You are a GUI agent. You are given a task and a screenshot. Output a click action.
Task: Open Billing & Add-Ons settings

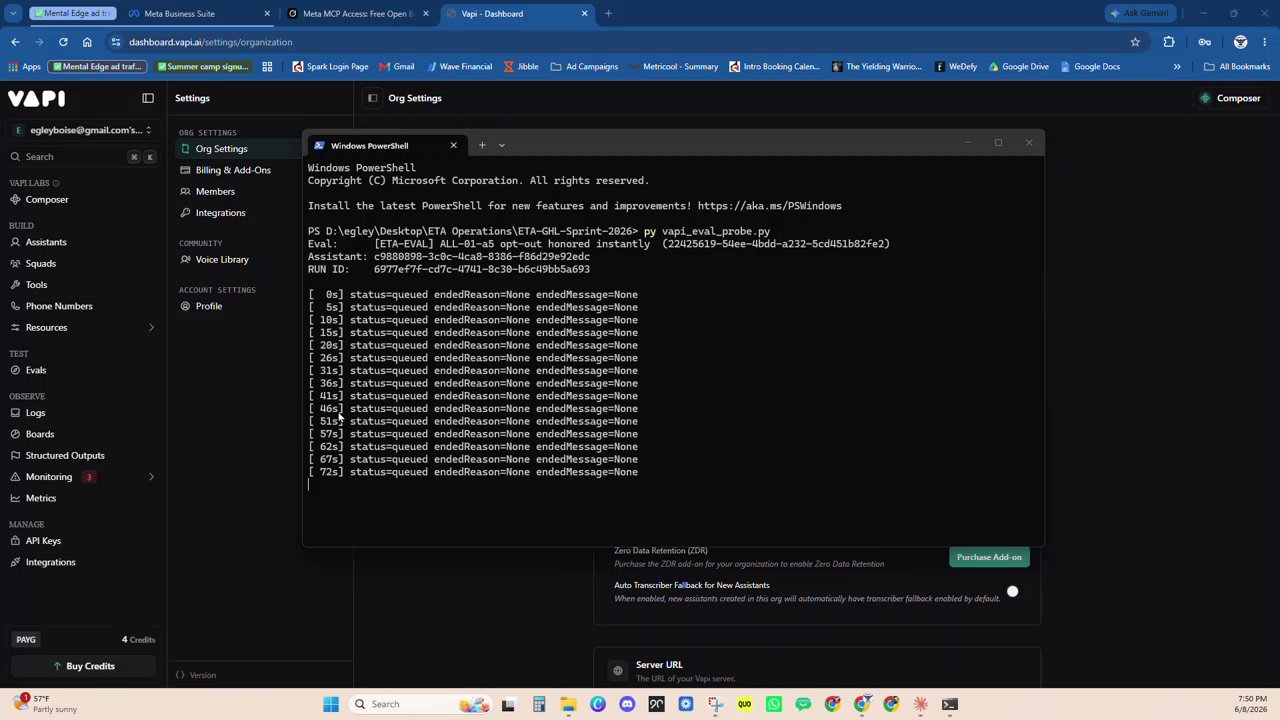tap(233, 170)
